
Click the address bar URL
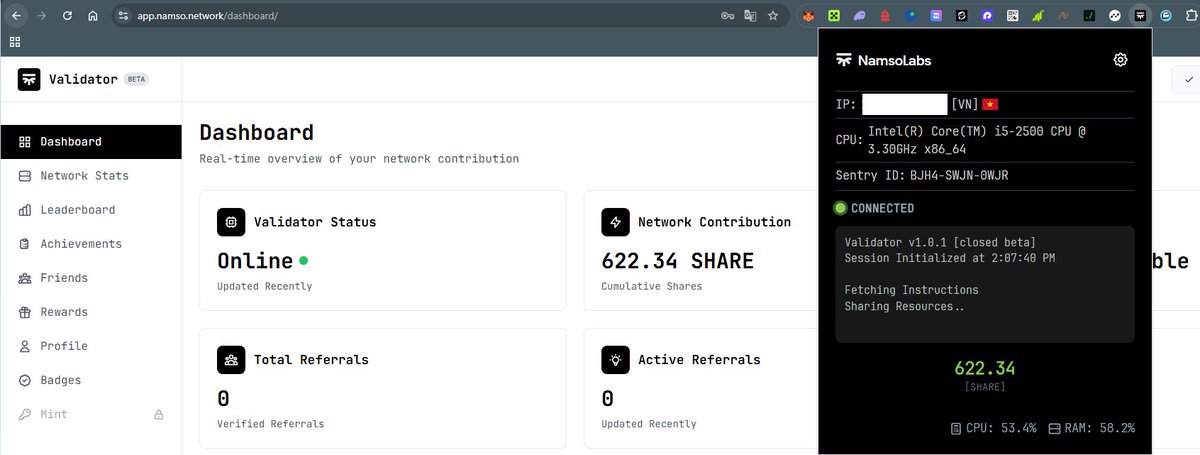point(207,16)
